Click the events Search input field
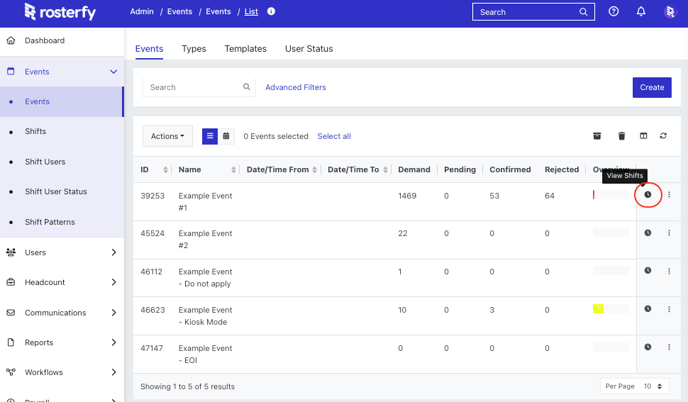Image resolution: width=688 pixels, height=402 pixels. tap(194, 87)
